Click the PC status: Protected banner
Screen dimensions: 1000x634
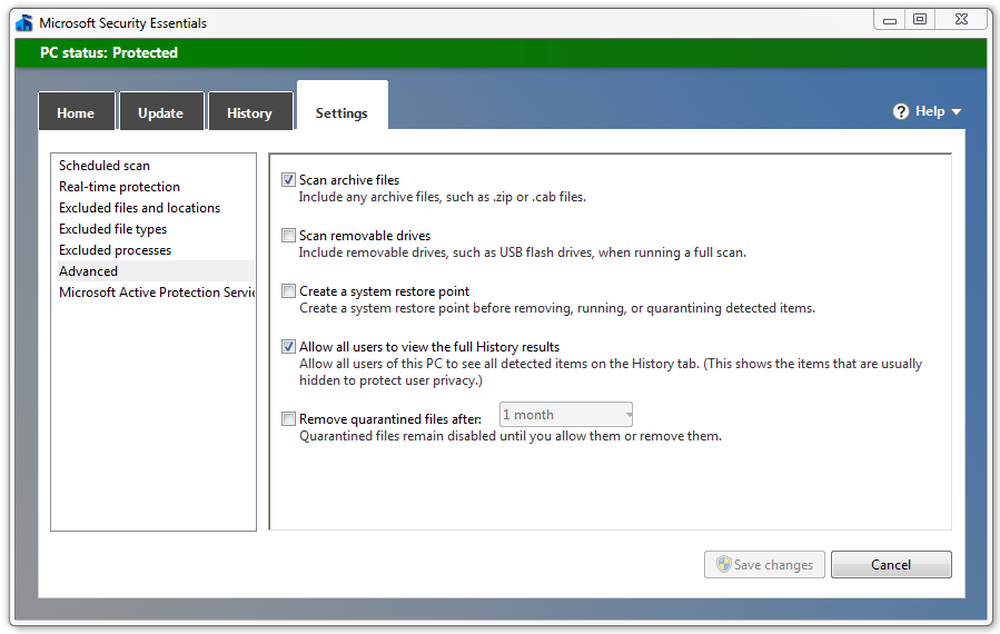tap(501, 52)
